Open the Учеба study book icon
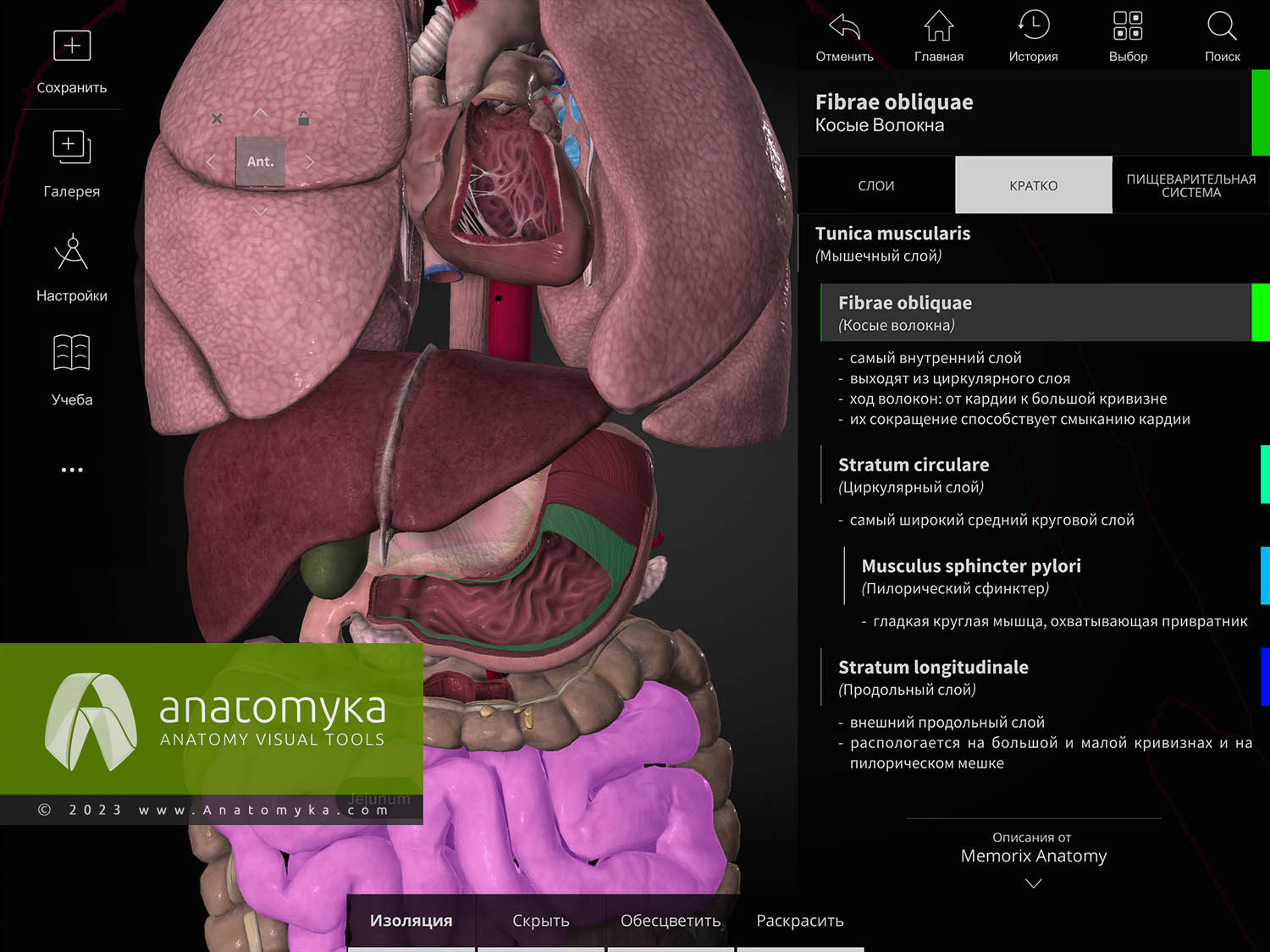The height and width of the screenshot is (952, 1270). 72,353
